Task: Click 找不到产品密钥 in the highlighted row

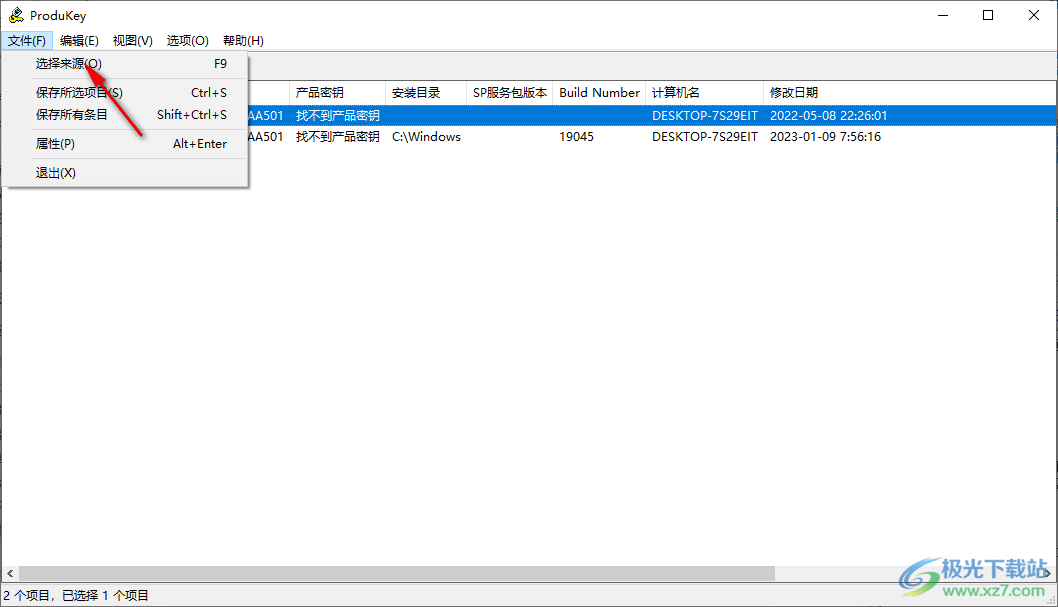Action: [337, 115]
